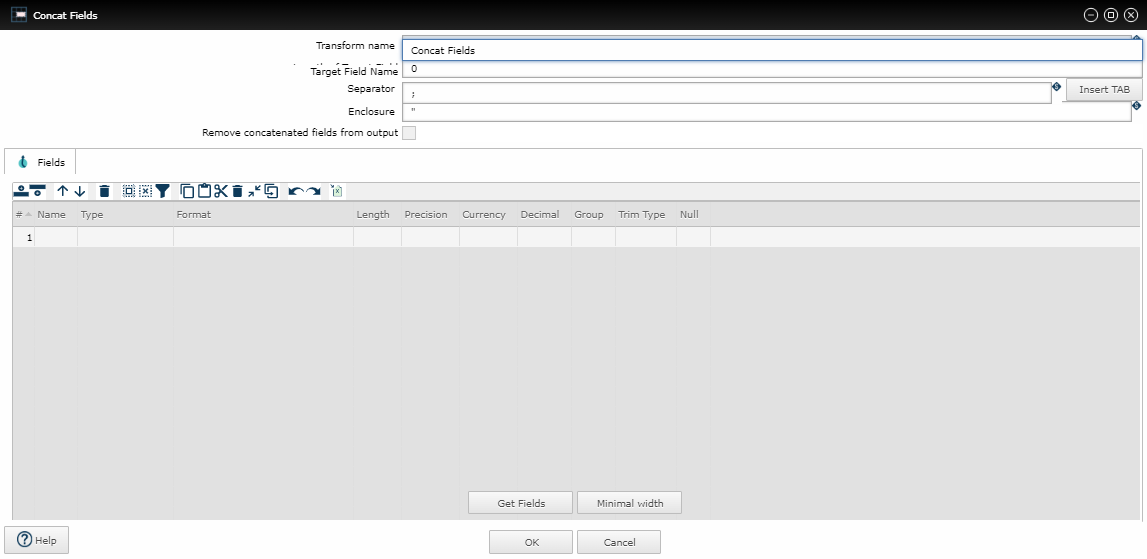
Task: Click the Length cell in row 1
Action: (x=377, y=237)
